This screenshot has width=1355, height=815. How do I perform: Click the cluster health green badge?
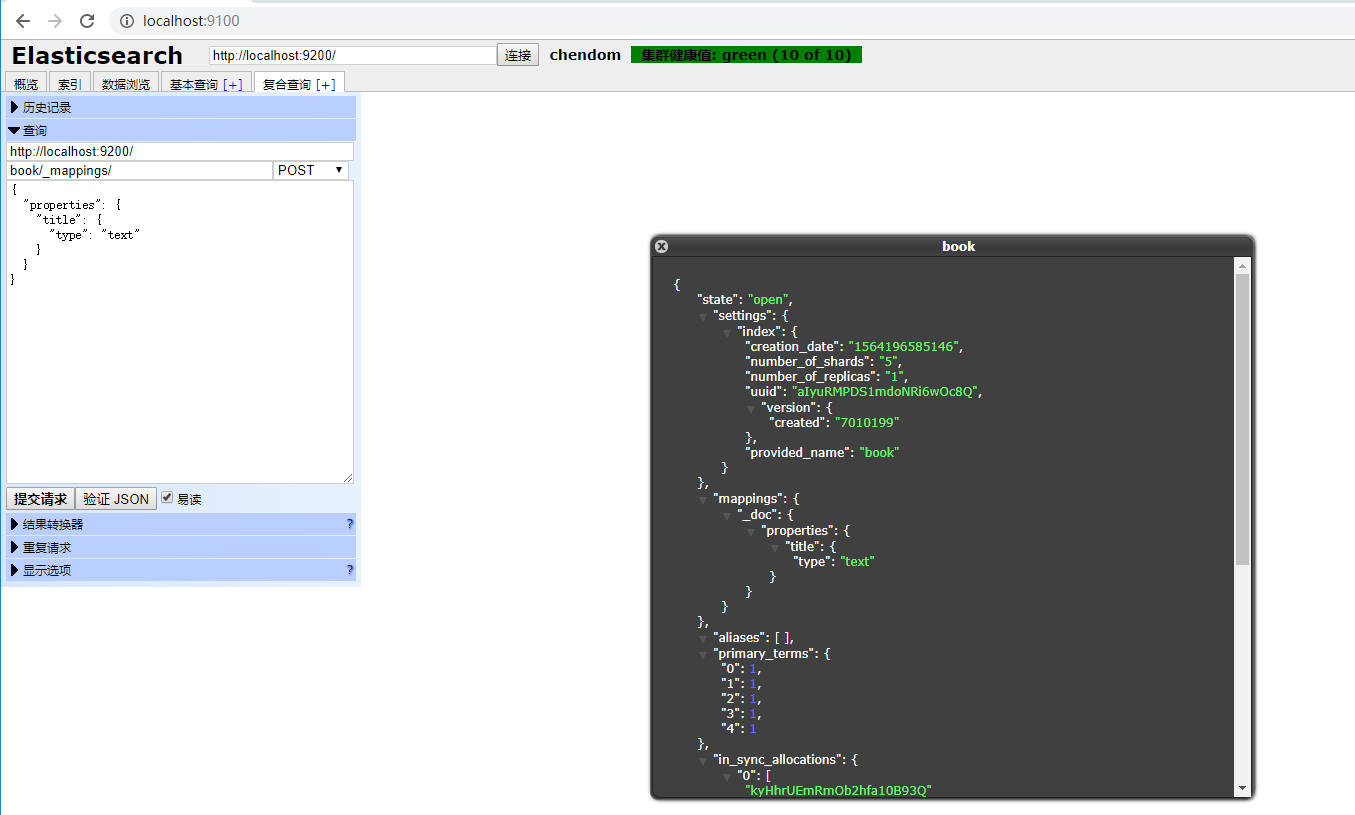(746, 55)
